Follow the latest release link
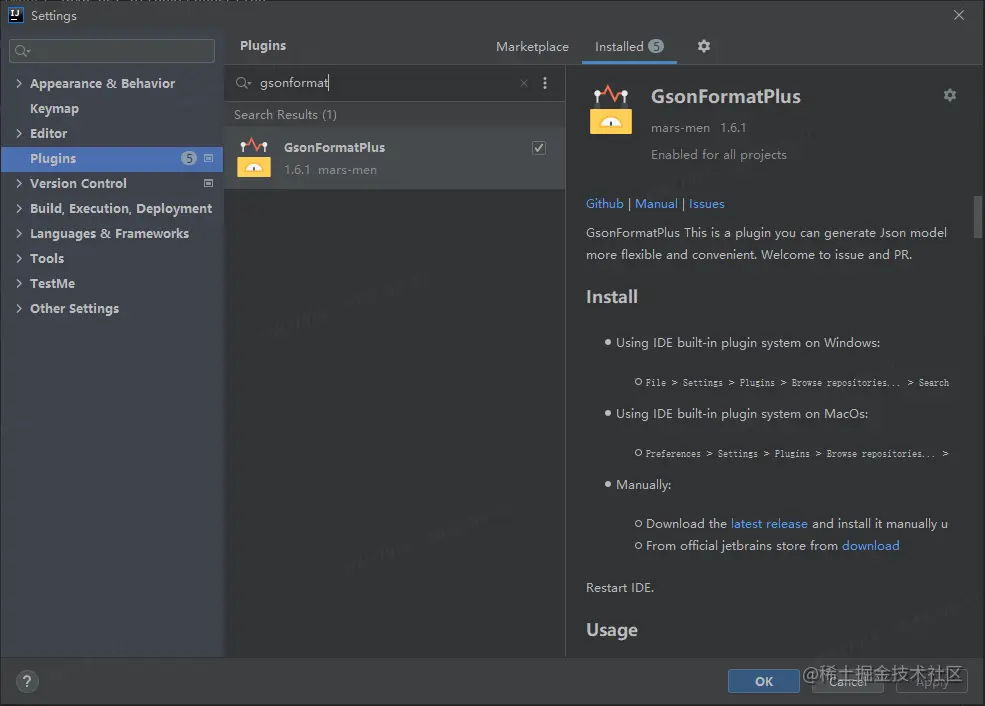Image resolution: width=985 pixels, height=706 pixels. pos(769,523)
